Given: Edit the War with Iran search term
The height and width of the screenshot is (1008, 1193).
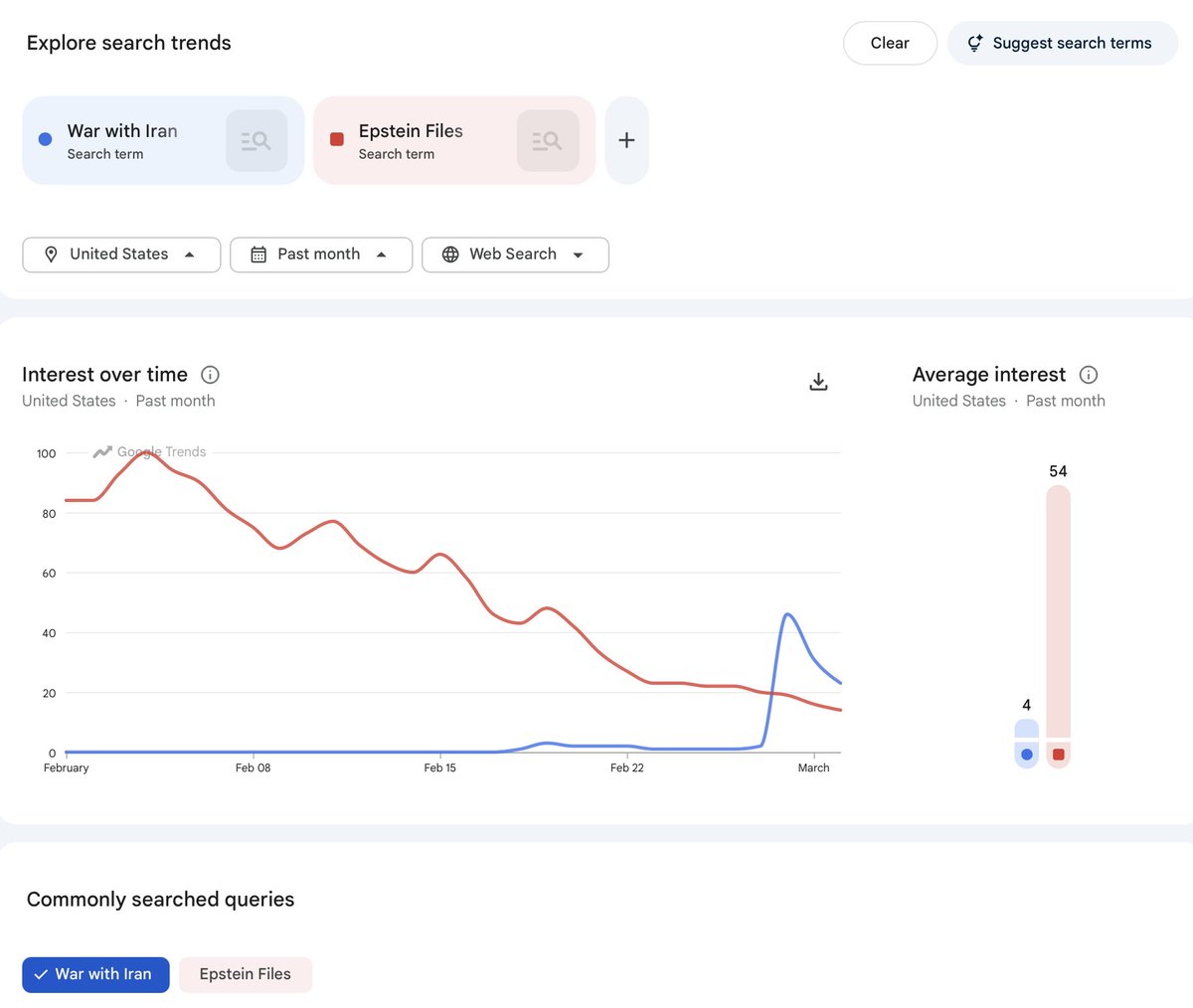Looking at the screenshot, I should coord(122,131).
